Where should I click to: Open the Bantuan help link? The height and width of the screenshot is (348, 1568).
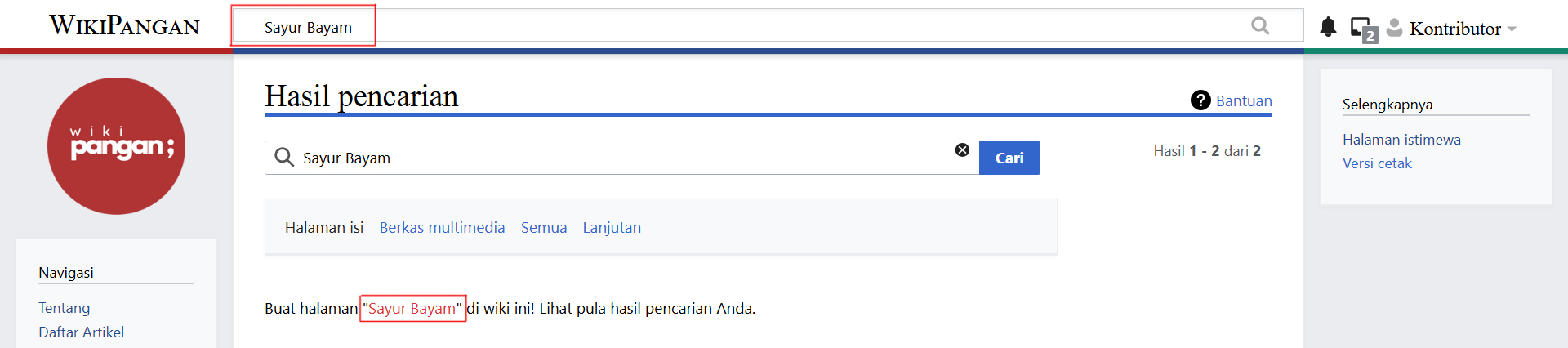pyautogui.click(x=1244, y=101)
